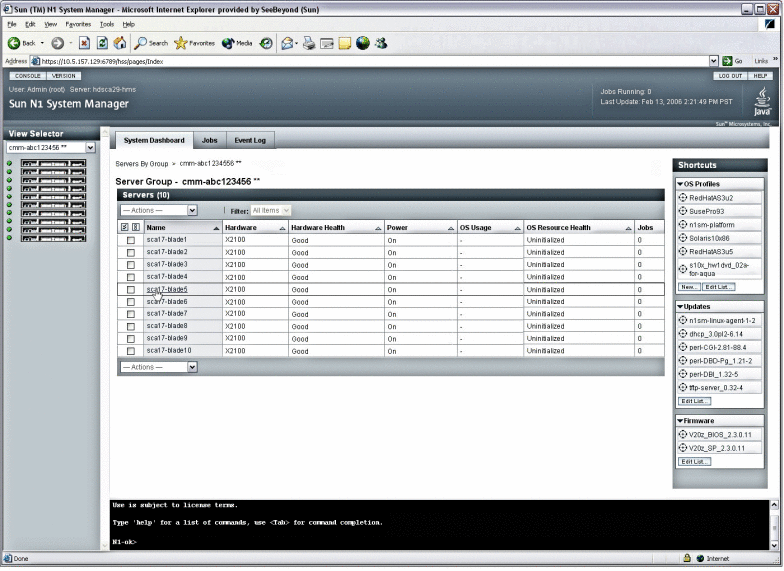Open the address bar history dropdown

(x=714, y=61)
